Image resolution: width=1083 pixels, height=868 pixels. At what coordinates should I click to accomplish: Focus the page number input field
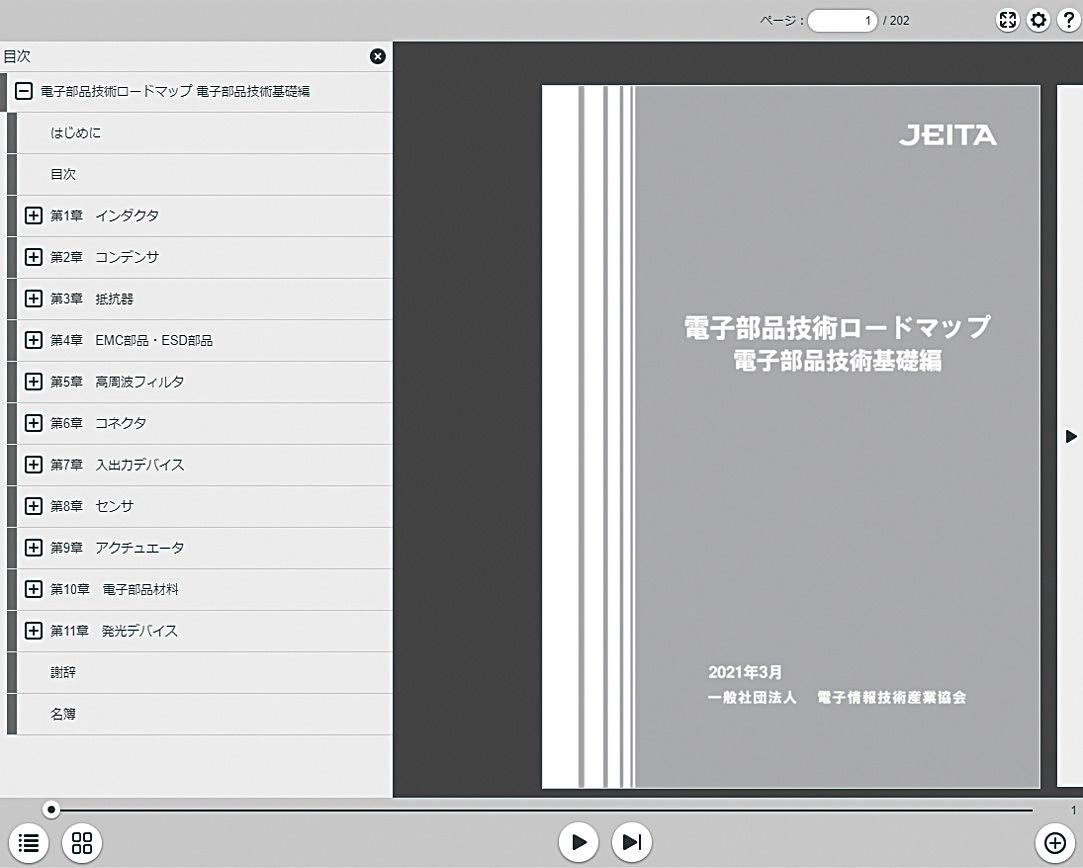(x=842, y=21)
